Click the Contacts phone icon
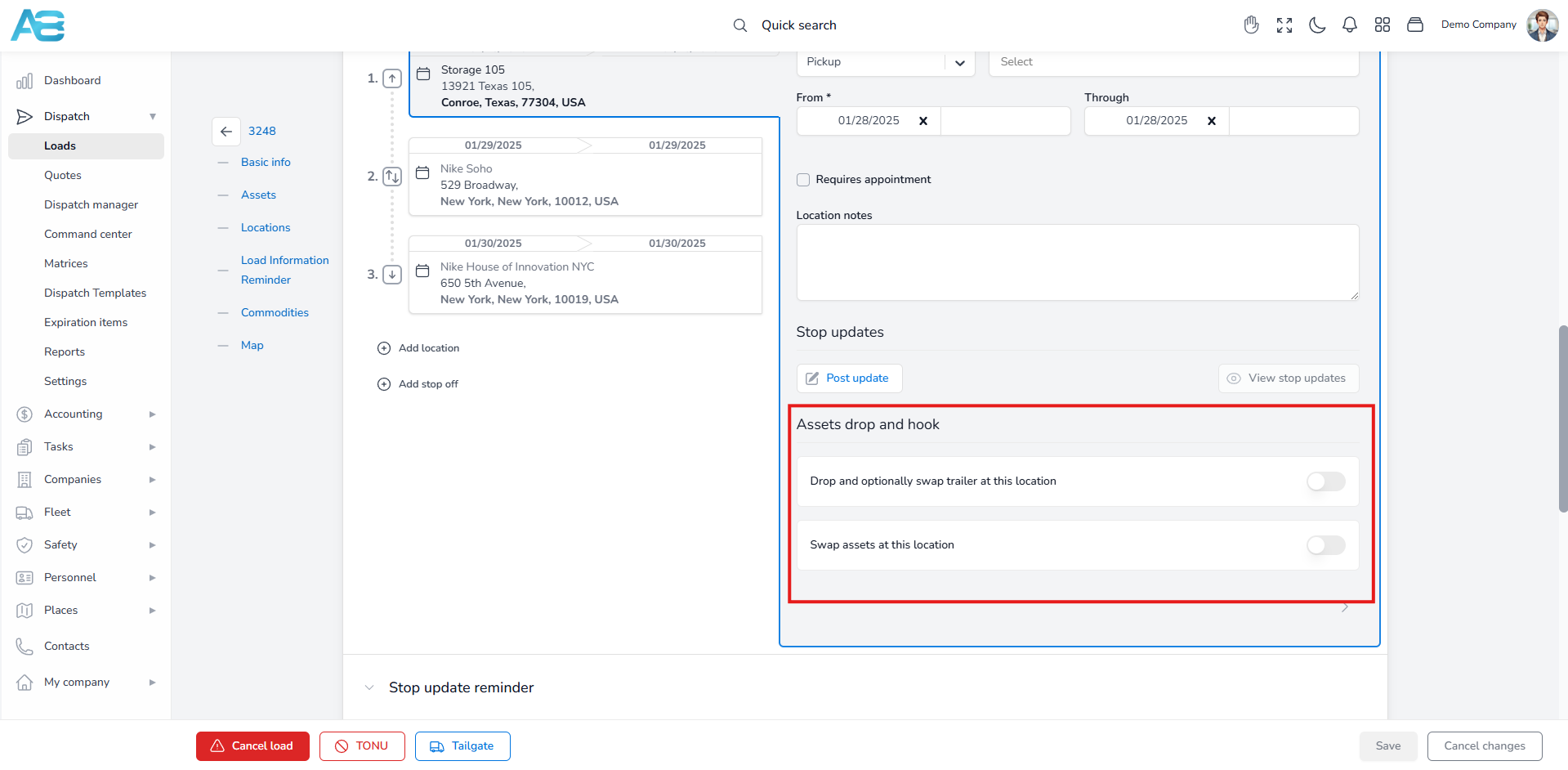 pos(25,646)
